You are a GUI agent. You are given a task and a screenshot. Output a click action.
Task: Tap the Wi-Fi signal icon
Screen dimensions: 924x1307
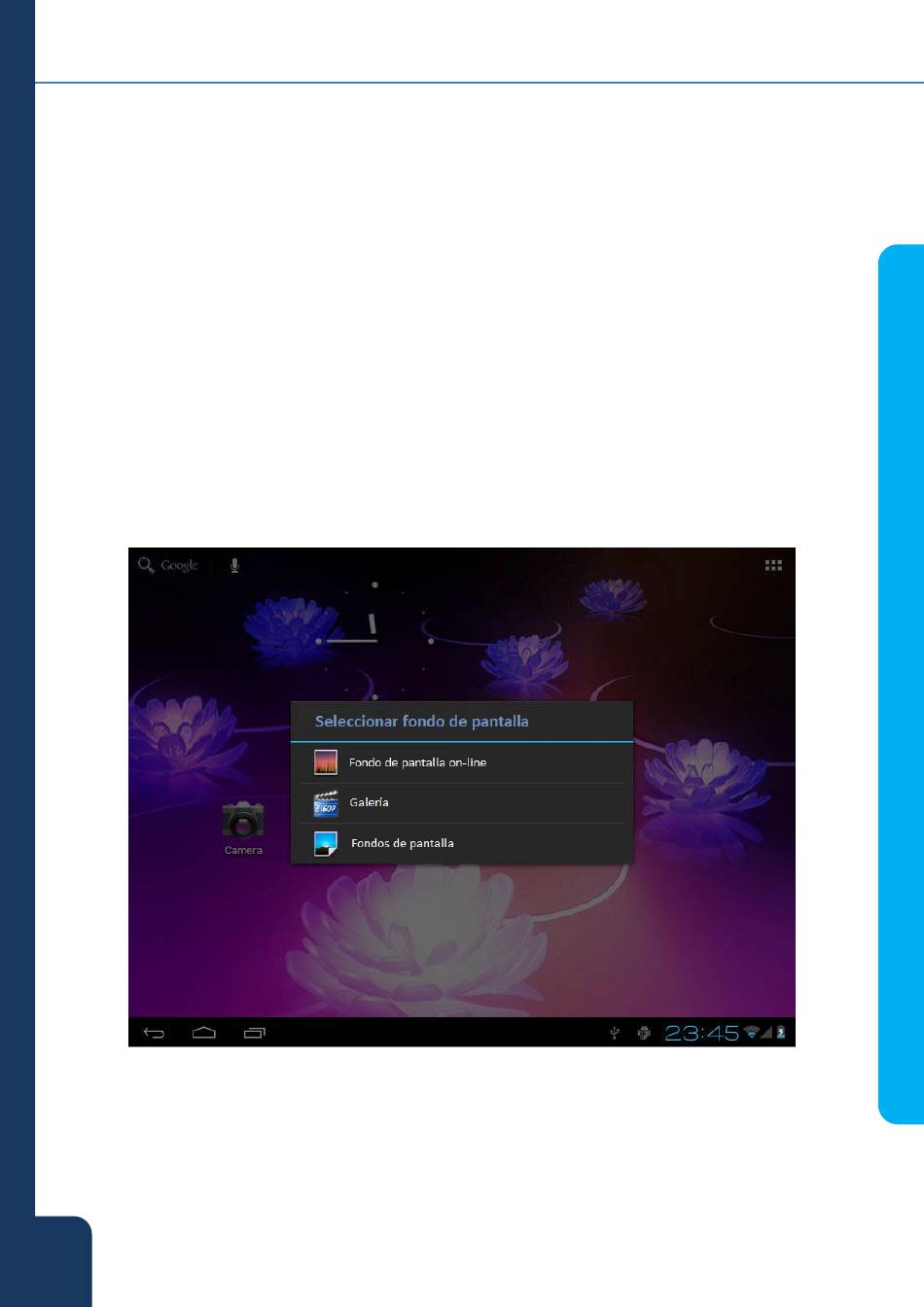751,1033
